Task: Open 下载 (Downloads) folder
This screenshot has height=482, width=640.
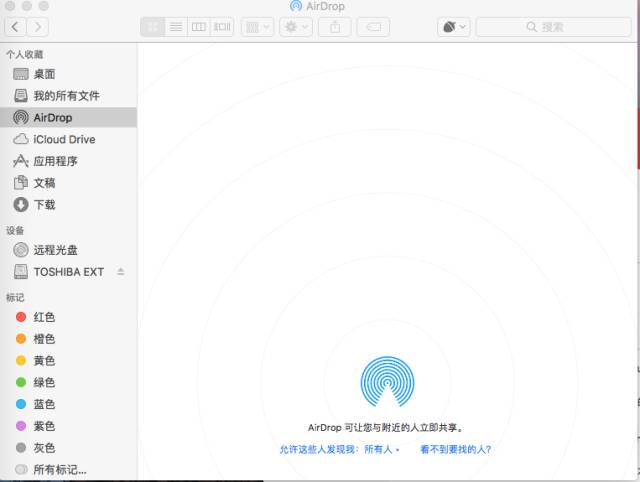Action: [44, 205]
